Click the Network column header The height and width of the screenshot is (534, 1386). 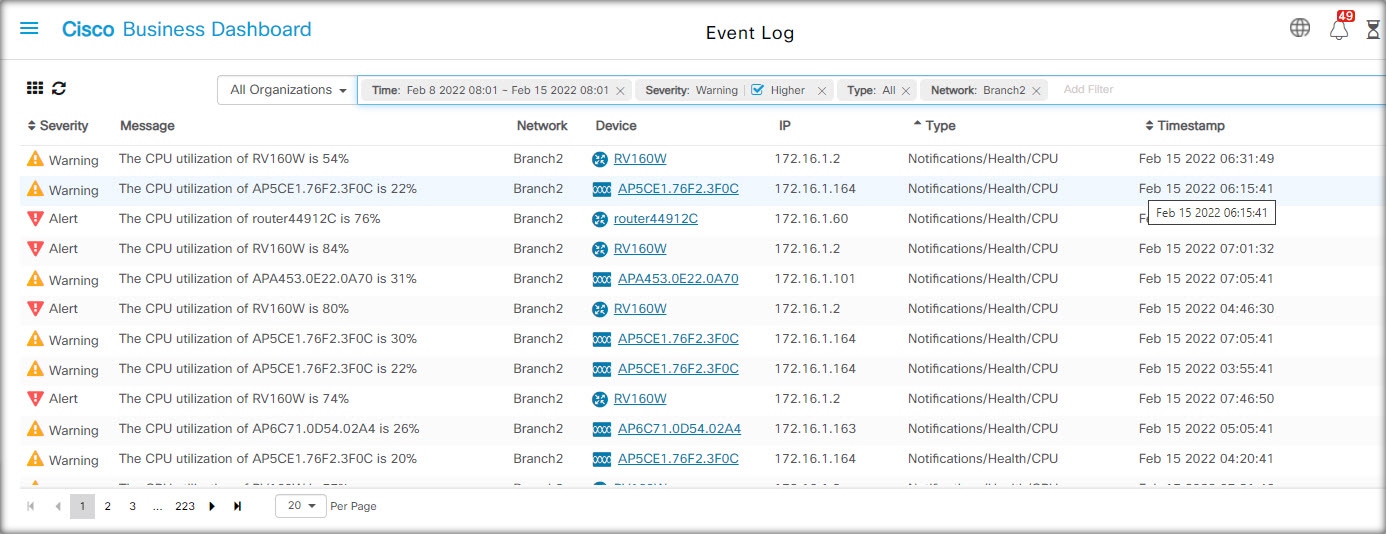coord(542,126)
